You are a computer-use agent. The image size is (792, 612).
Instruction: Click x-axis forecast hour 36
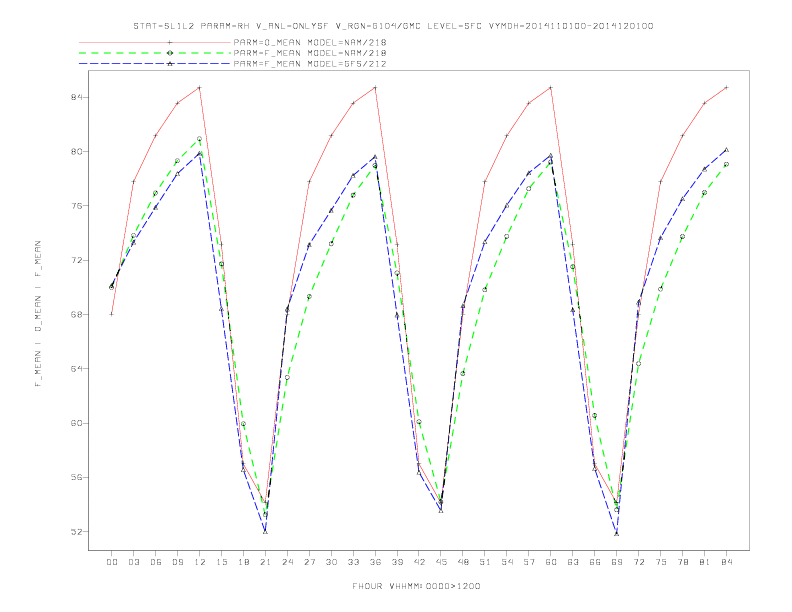click(375, 562)
